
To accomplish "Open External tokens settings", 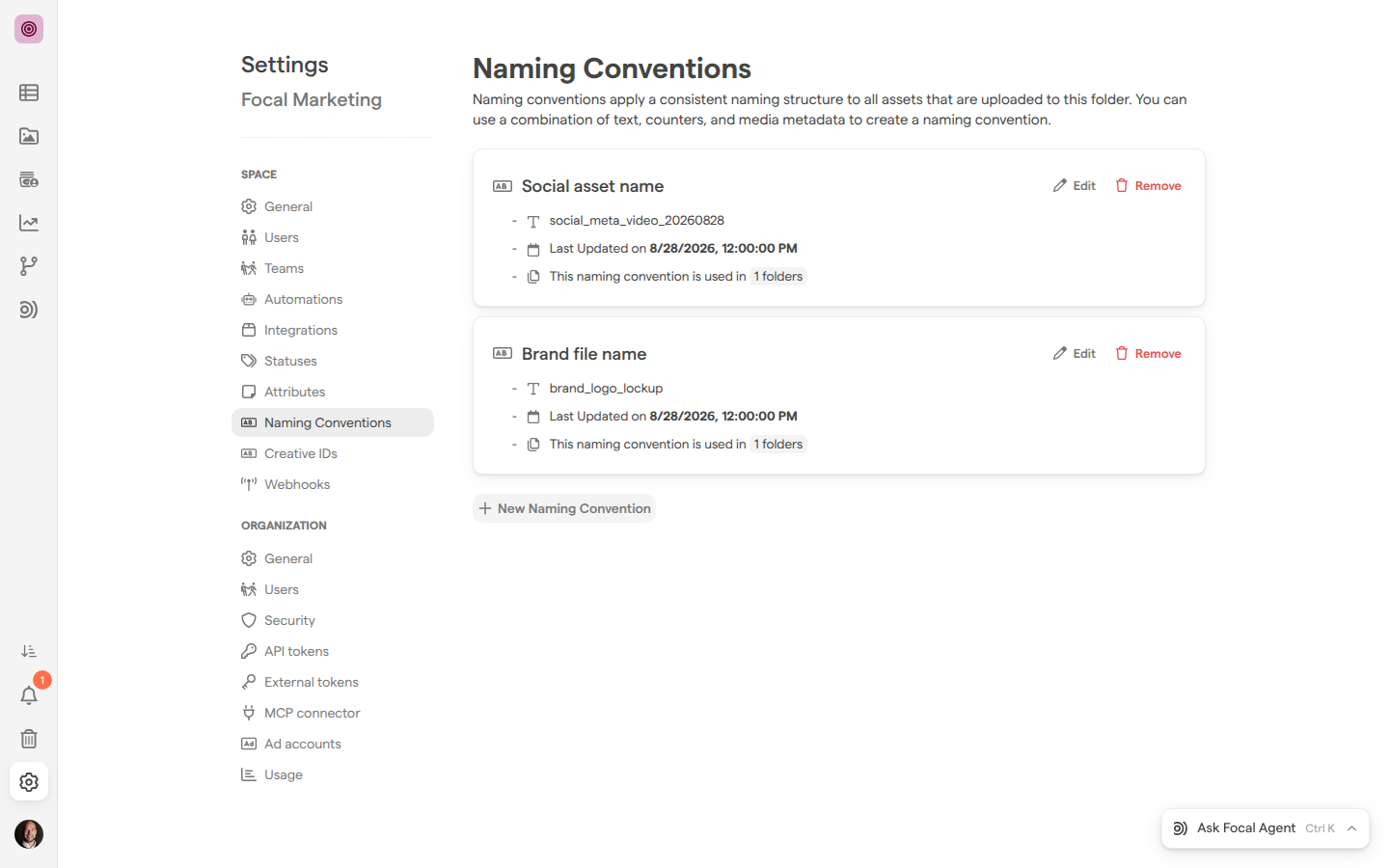I will (x=333, y=682).
